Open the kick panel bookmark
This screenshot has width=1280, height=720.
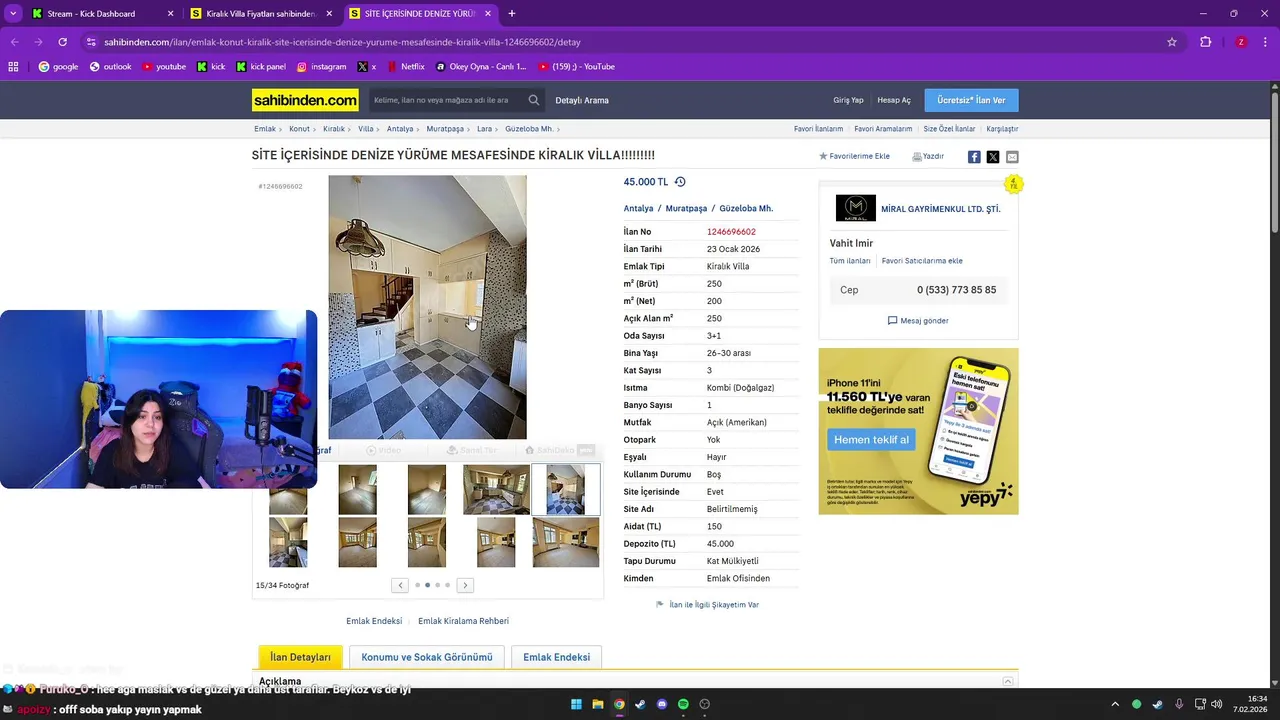[261, 67]
